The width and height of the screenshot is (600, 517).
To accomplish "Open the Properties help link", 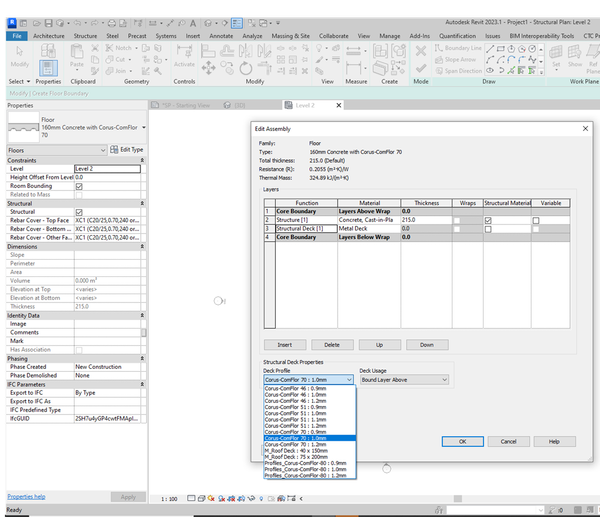I will tap(26, 496).
